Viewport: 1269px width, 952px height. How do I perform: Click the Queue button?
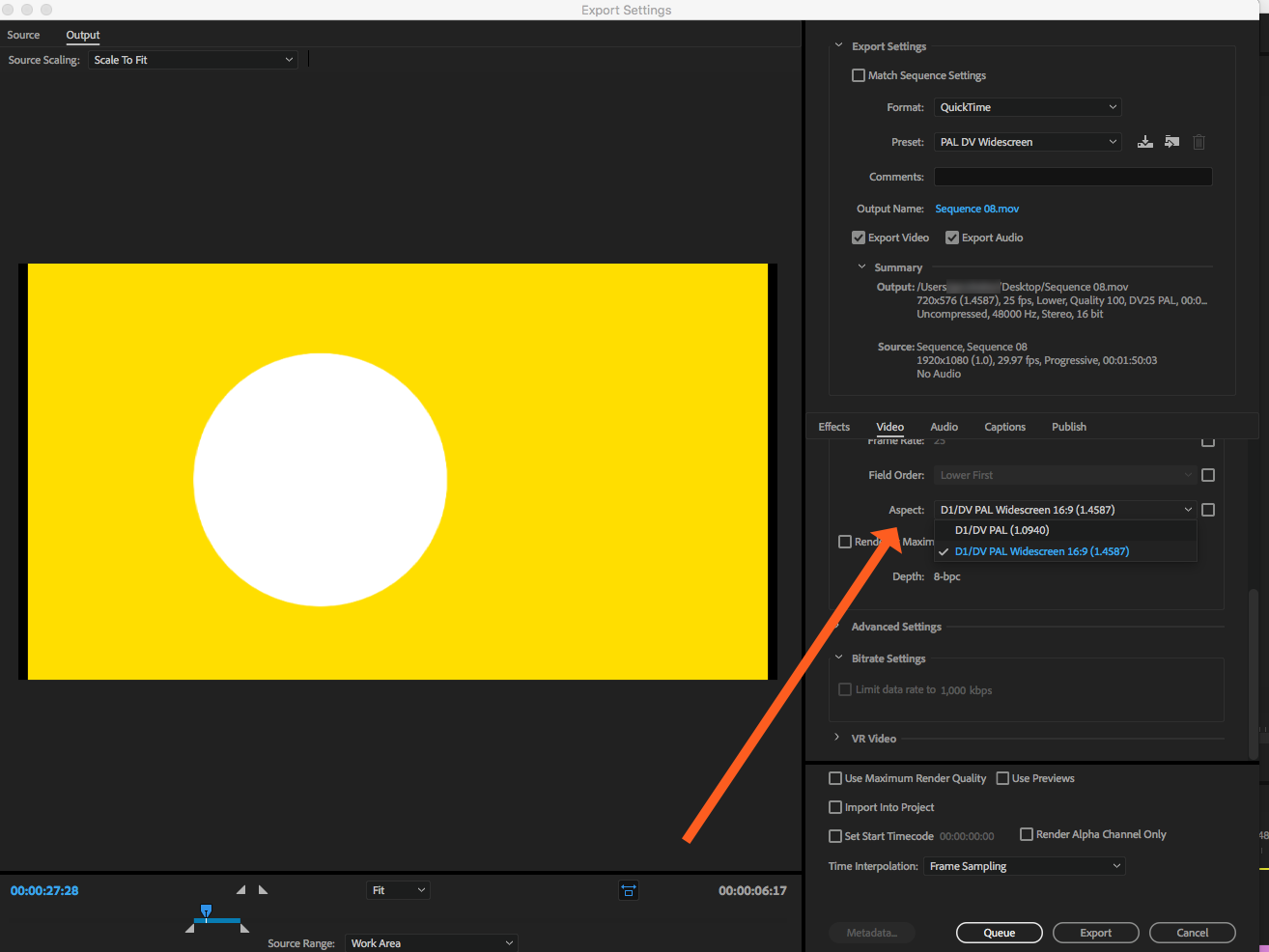[x=1000, y=933]
